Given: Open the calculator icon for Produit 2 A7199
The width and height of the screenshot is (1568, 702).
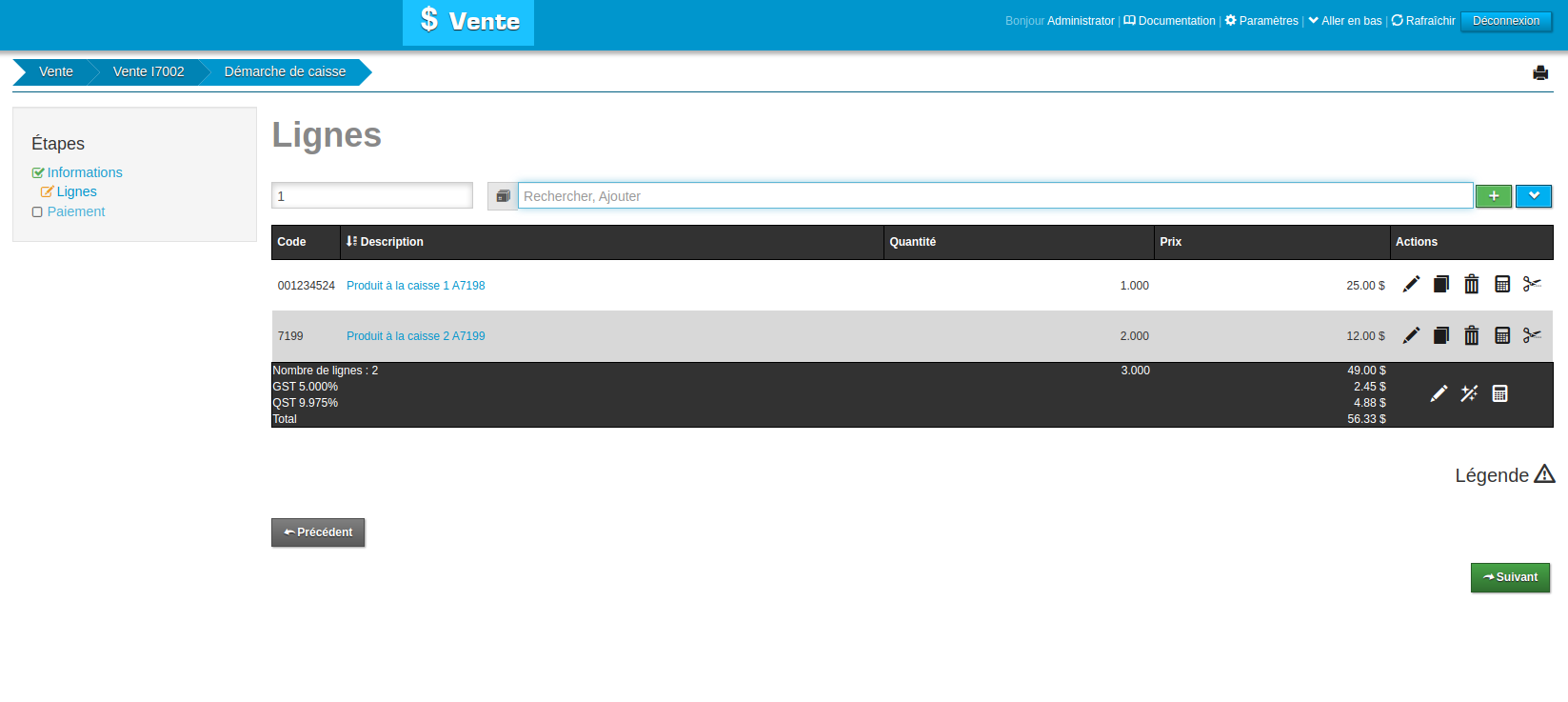Looking at the screenshot, I should (x=1502, y=335).
